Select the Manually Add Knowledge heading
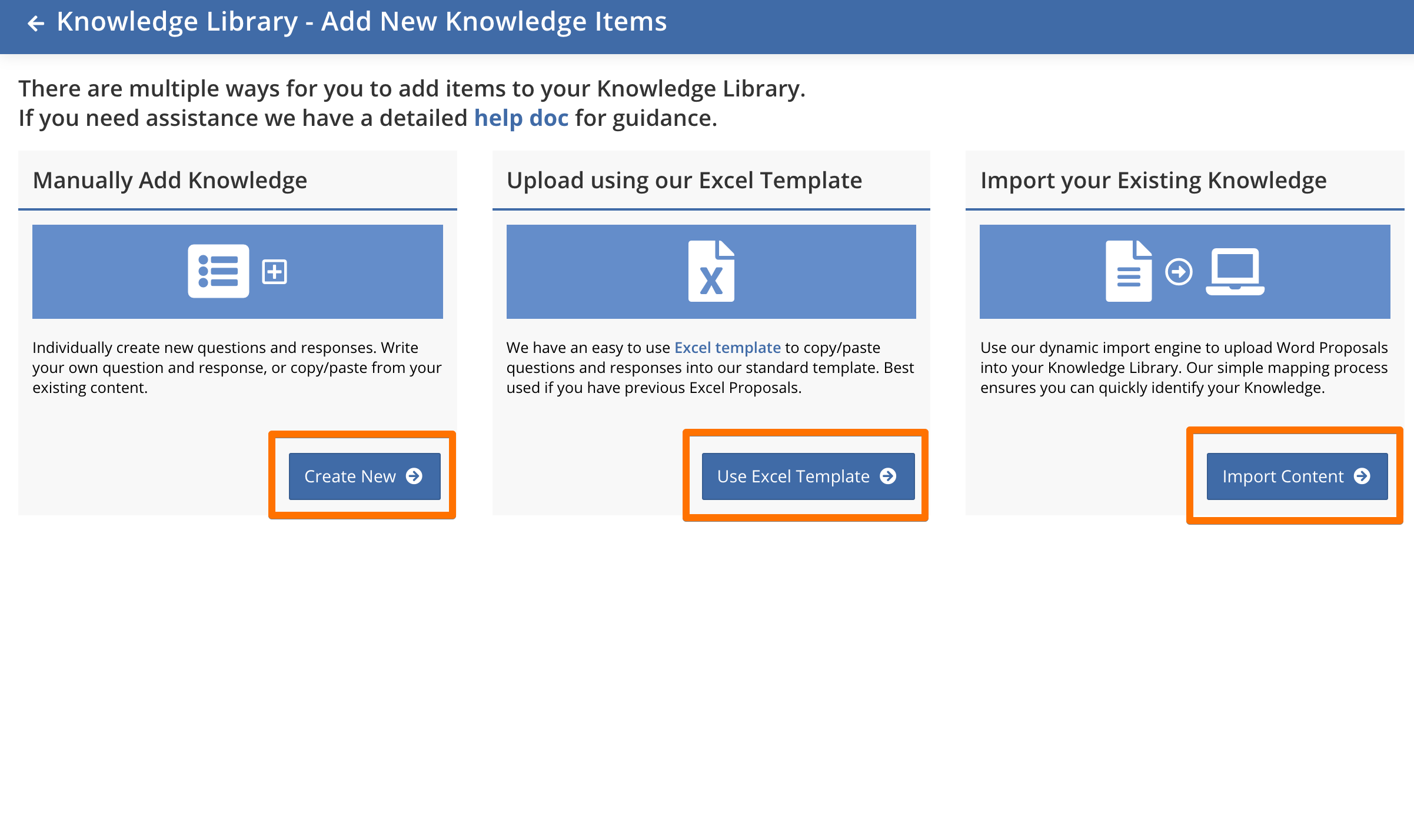 coord(170,181)
